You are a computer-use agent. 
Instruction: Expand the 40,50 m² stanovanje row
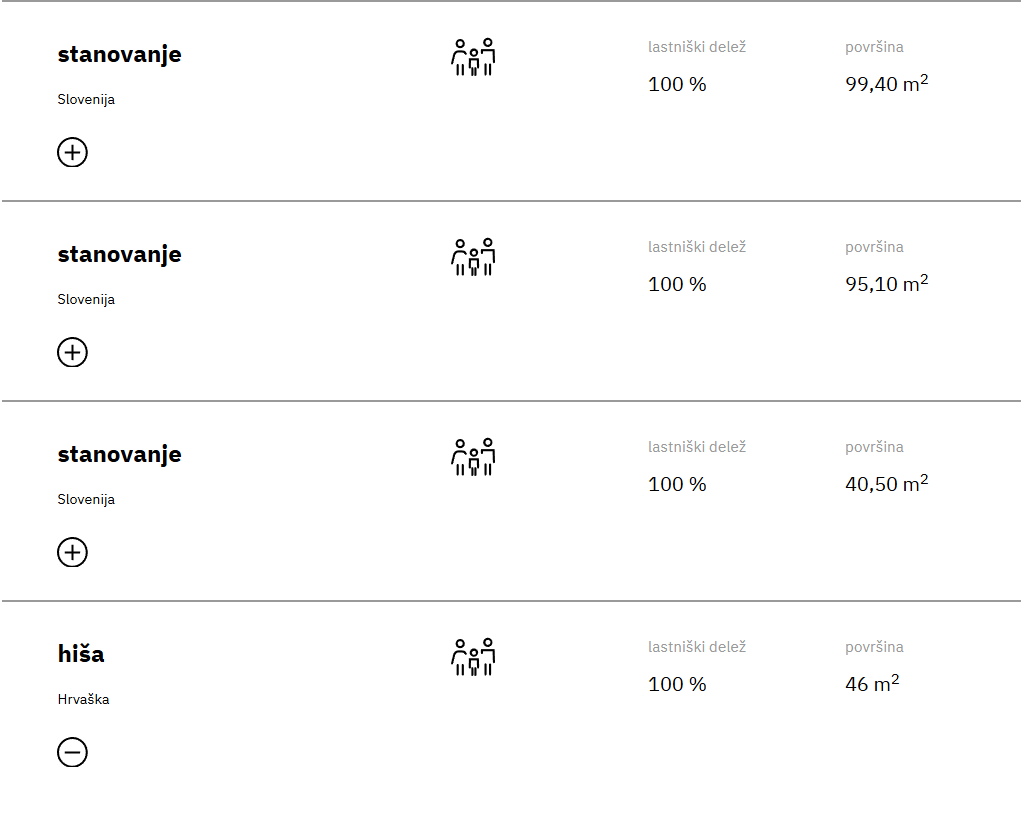pos(72,552)
